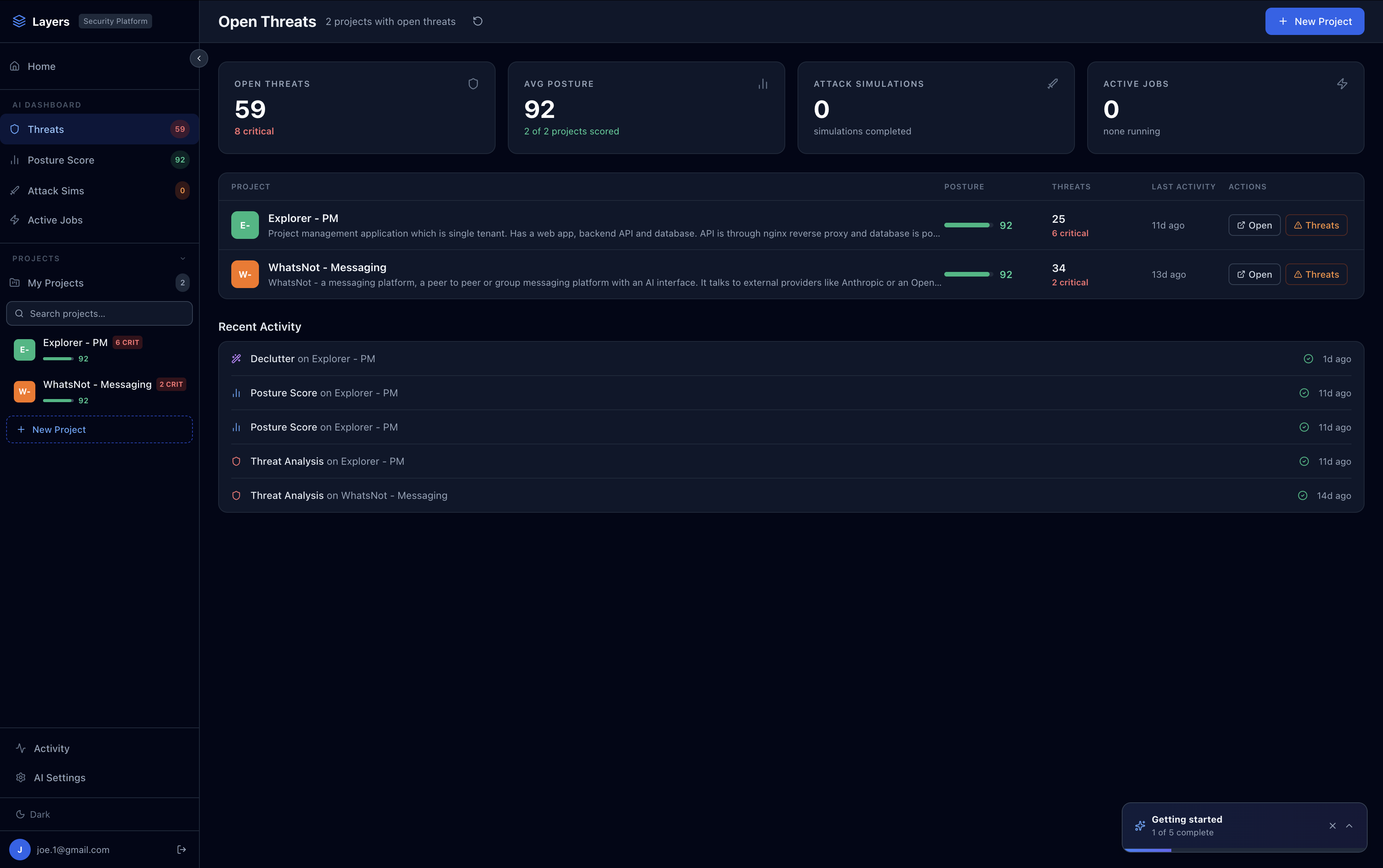
Task: Click the THREATS column header
Action: (1071, 187)
